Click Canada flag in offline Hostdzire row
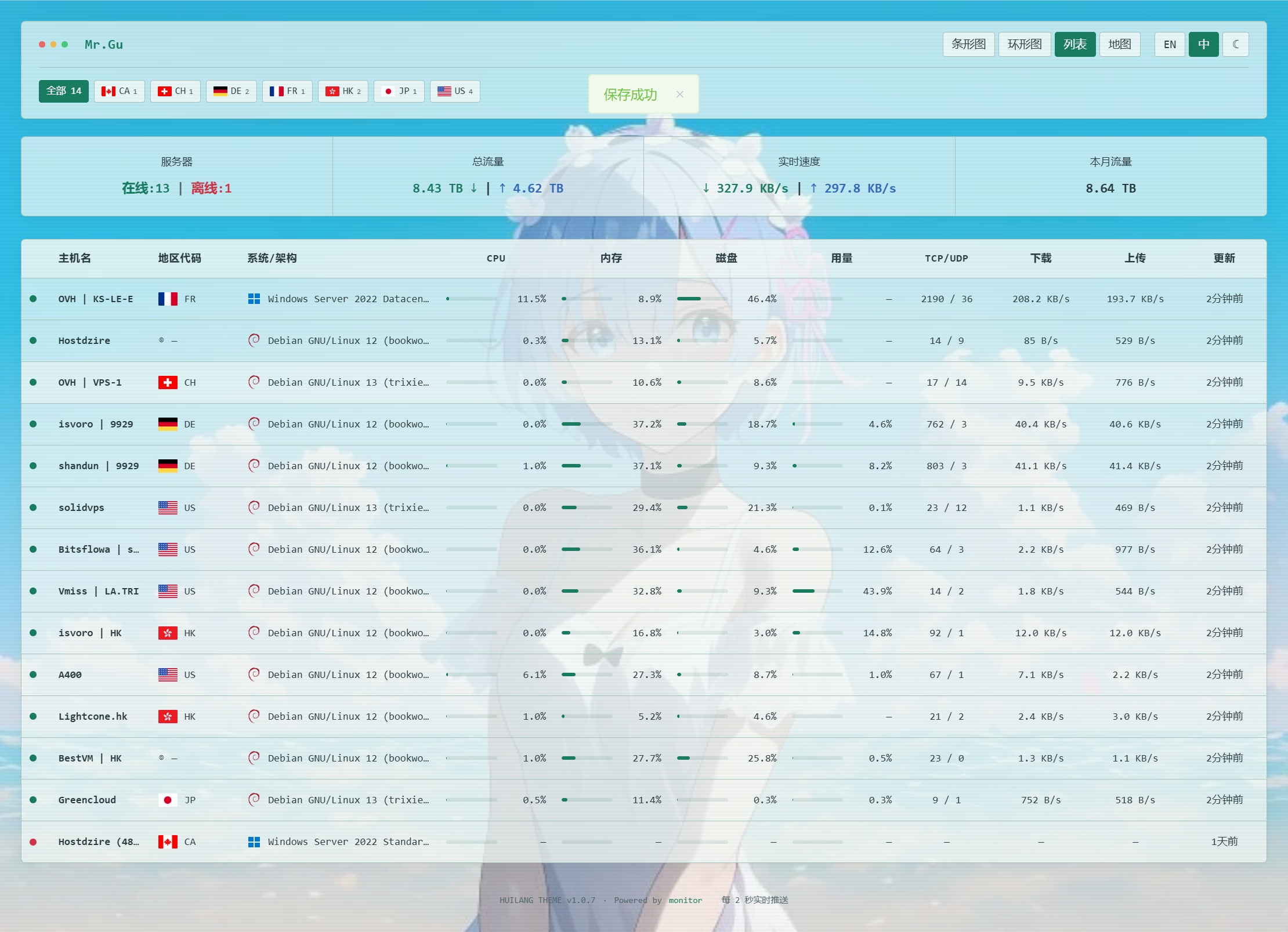 point(168,842)
